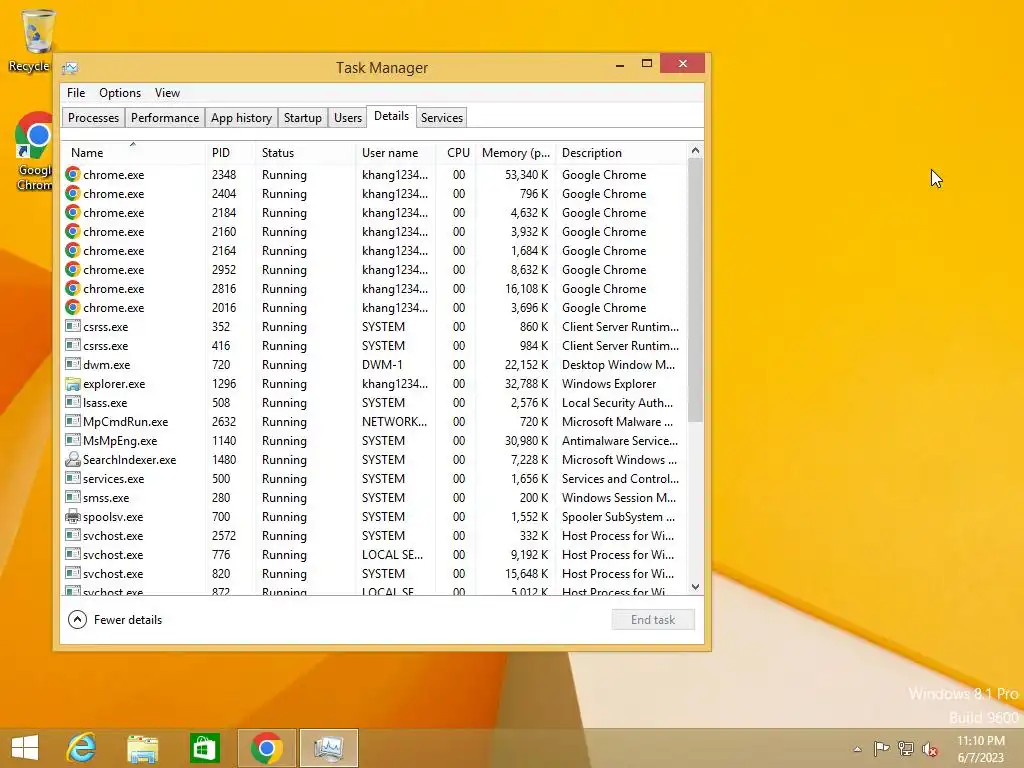The width and height of the screenshot is (1024, 768).
Task: Click the chrome.exe icon for PID 2404
Action: (x=72, y=193)
